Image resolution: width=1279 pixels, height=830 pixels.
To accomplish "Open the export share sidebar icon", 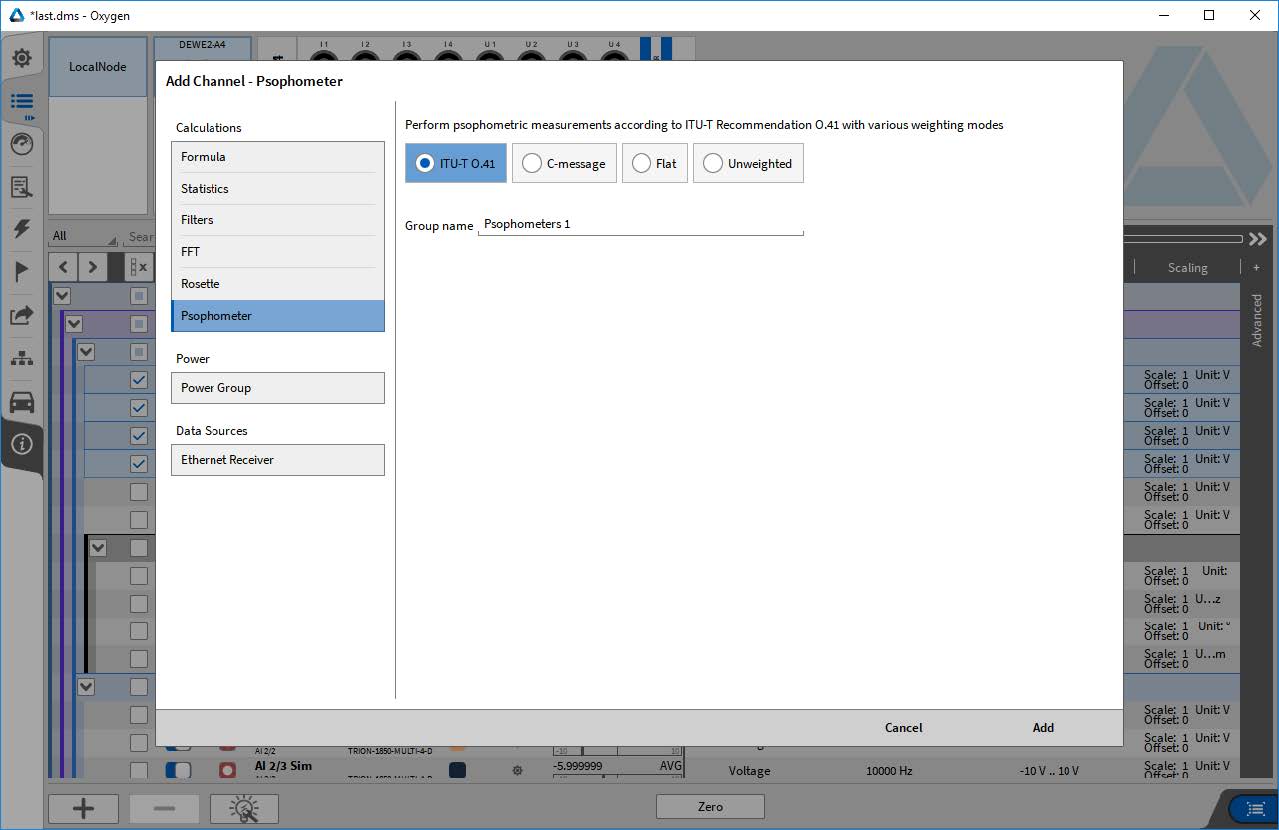I will pos(22,315).
